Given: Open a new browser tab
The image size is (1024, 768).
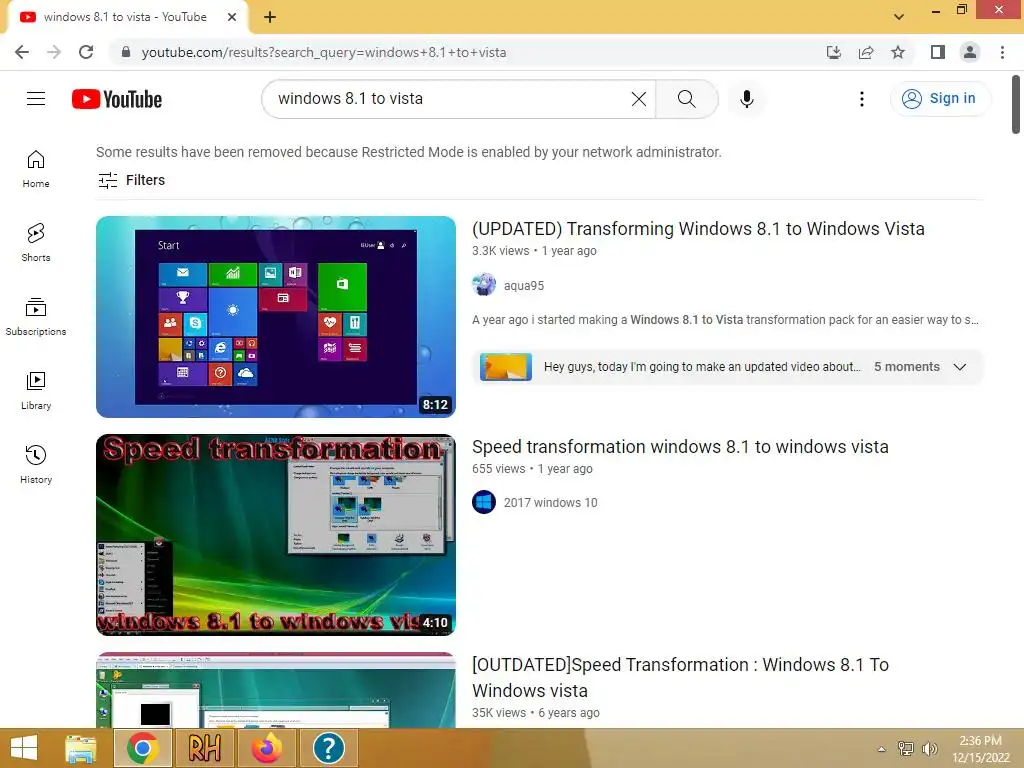Looking at the screenshot, I should (270, 17).
